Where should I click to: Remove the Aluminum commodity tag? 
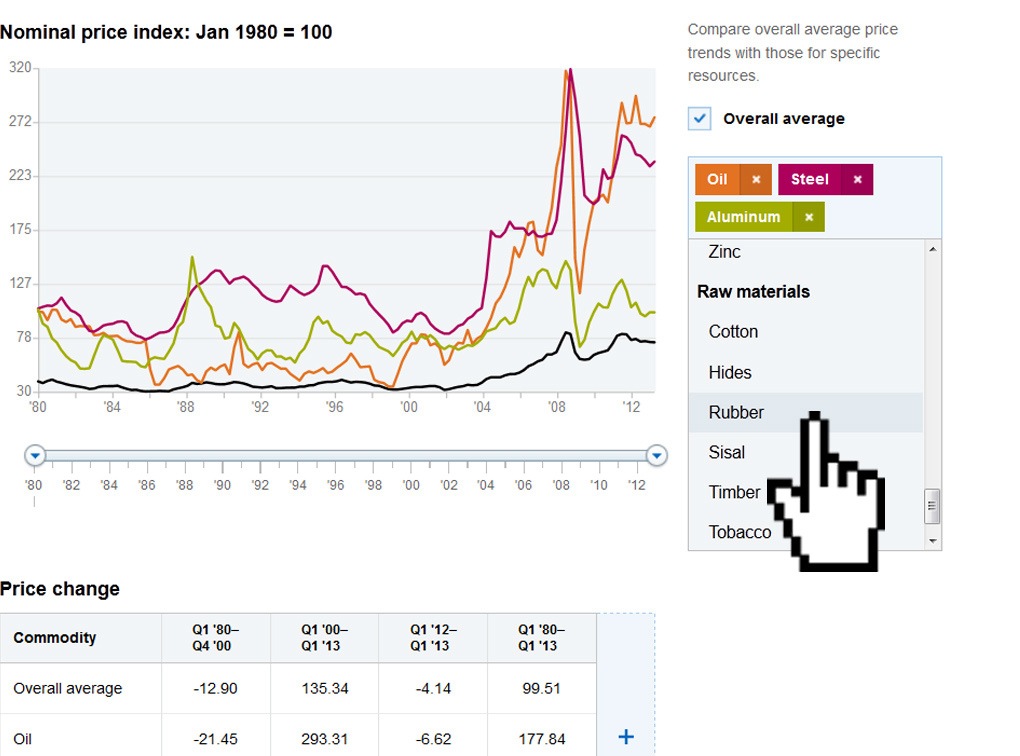click(808, 216)
